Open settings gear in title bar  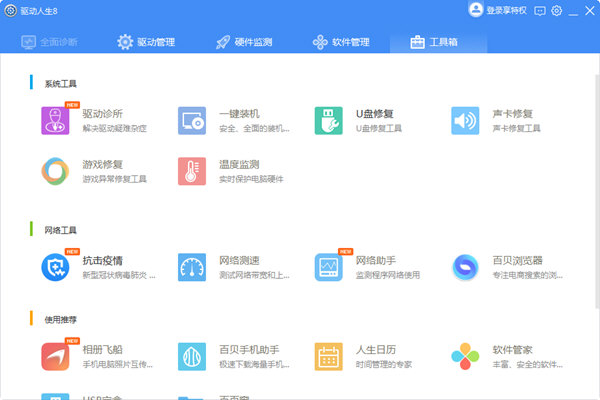556,11
